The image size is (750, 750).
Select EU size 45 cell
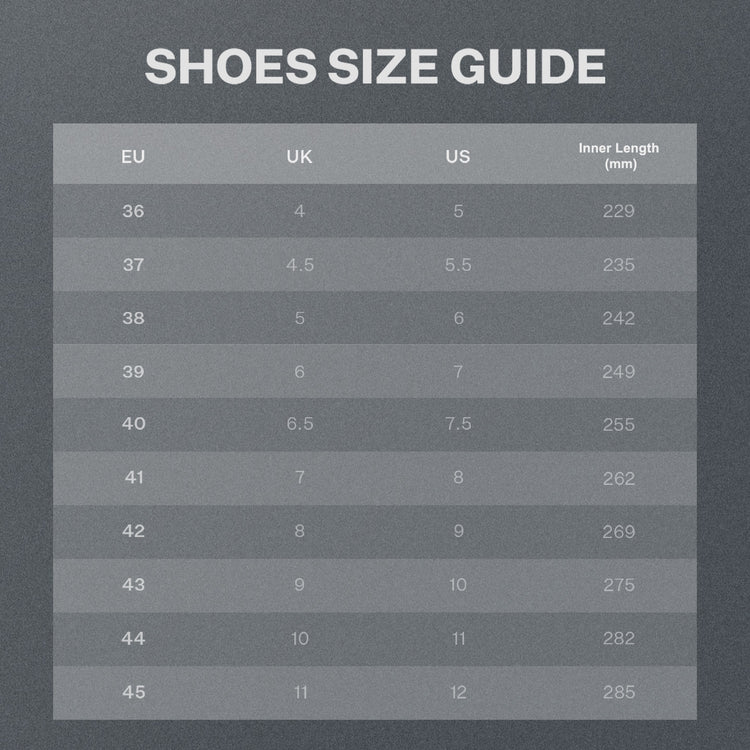[133, 692]
